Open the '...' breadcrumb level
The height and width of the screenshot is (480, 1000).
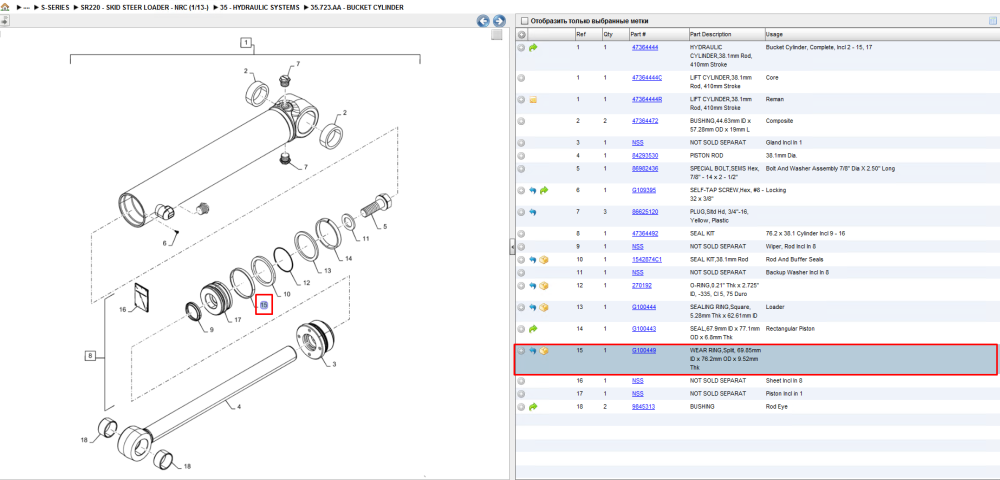(27, 7)
